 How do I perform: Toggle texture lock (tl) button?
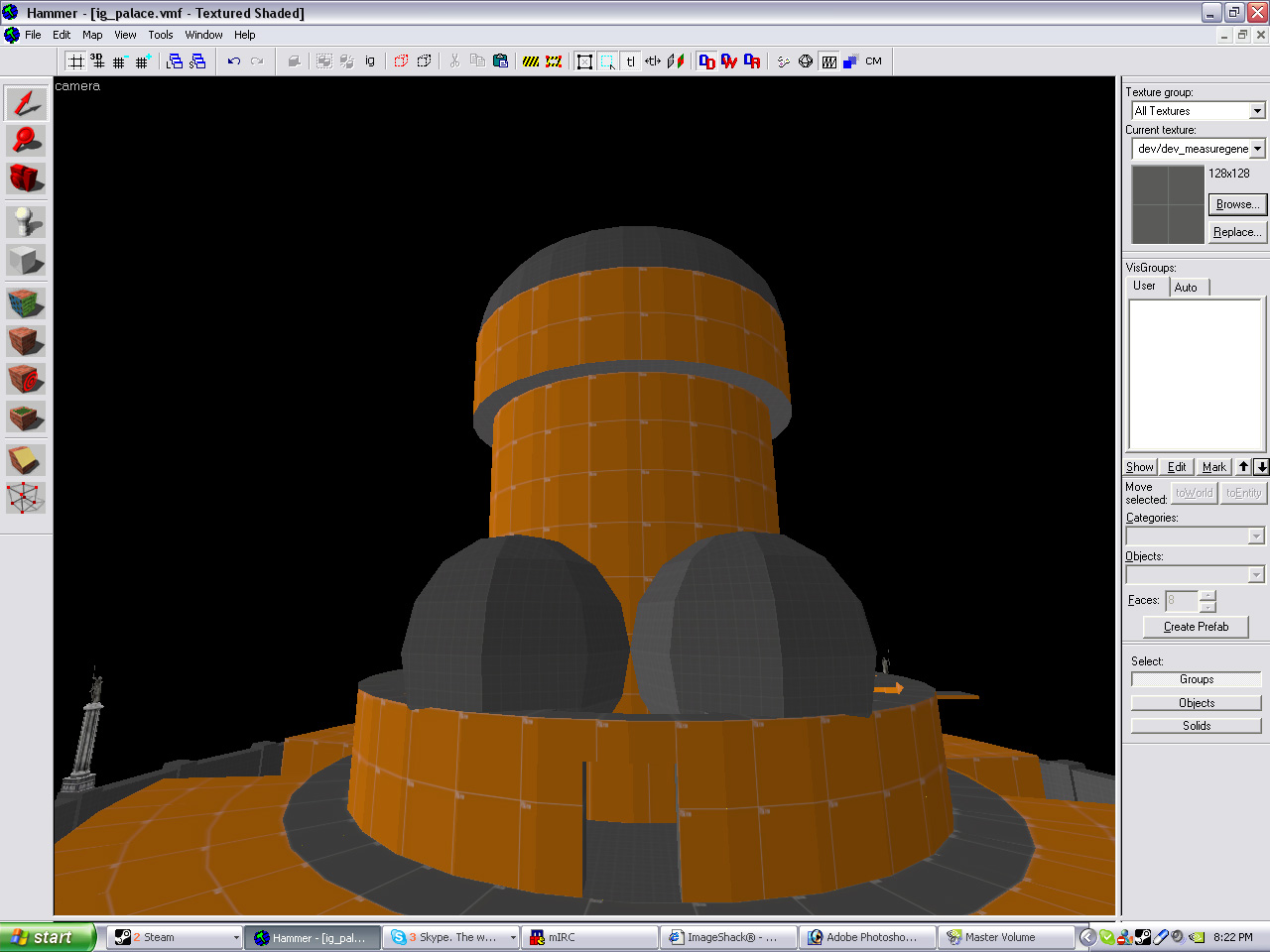(630, 61)
